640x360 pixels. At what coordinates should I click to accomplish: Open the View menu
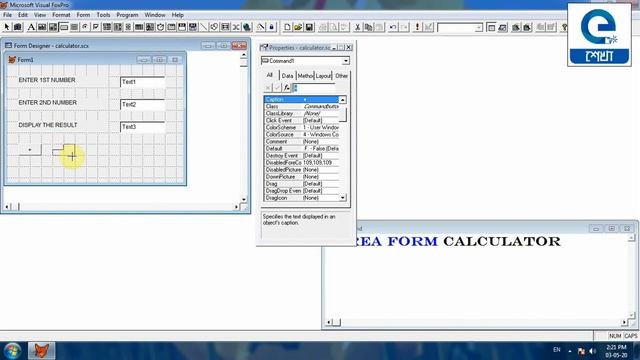tap(40, 15)
